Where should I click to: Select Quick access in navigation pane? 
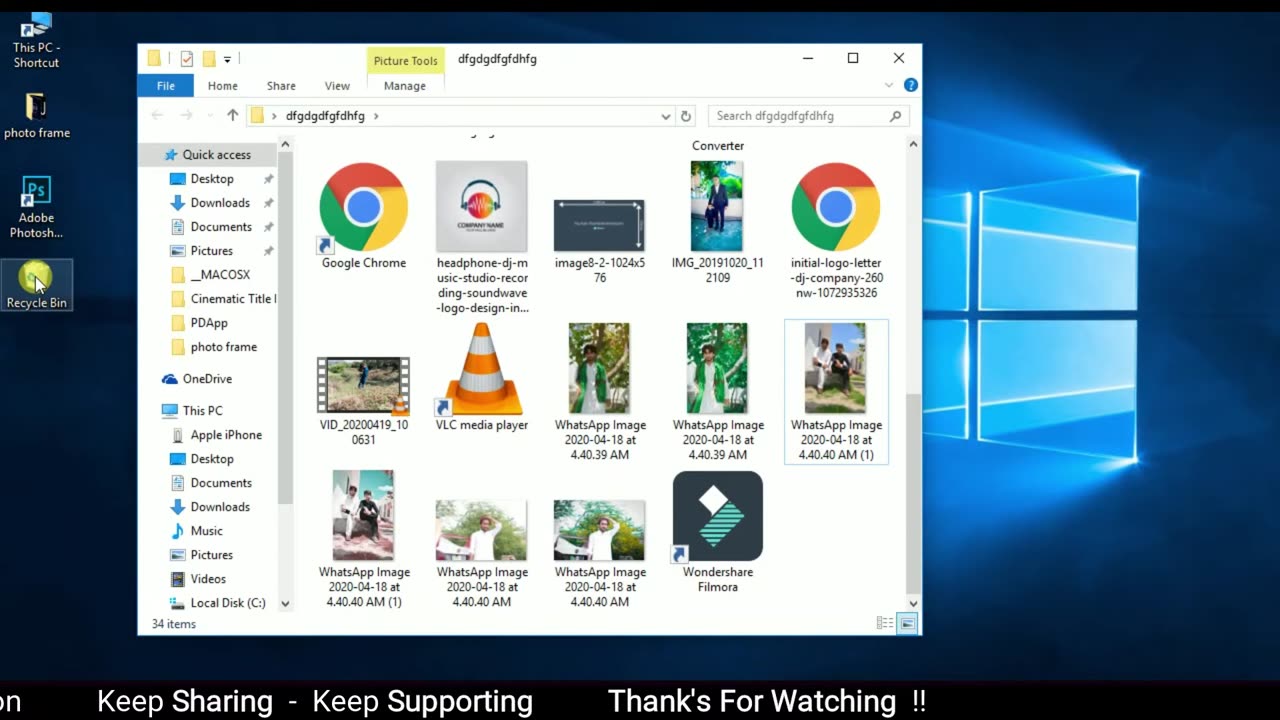click(208, 155)
